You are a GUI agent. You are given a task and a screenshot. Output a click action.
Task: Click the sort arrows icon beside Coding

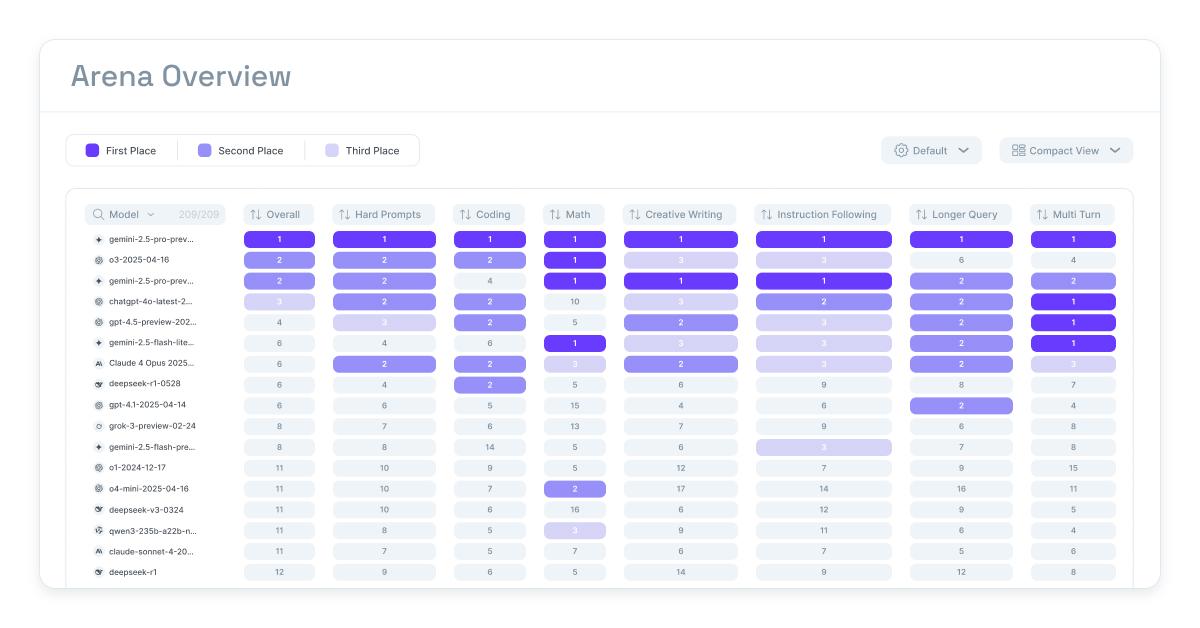(x=465, y=214)
